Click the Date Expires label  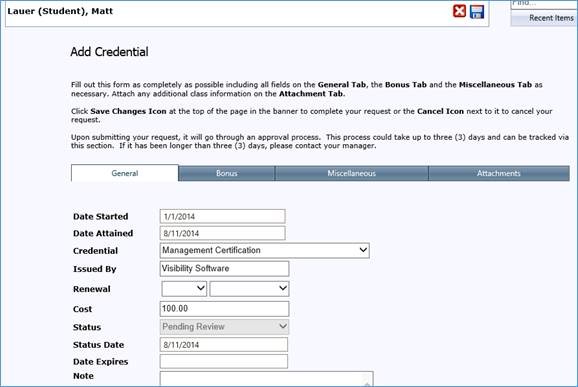point(101,362)
